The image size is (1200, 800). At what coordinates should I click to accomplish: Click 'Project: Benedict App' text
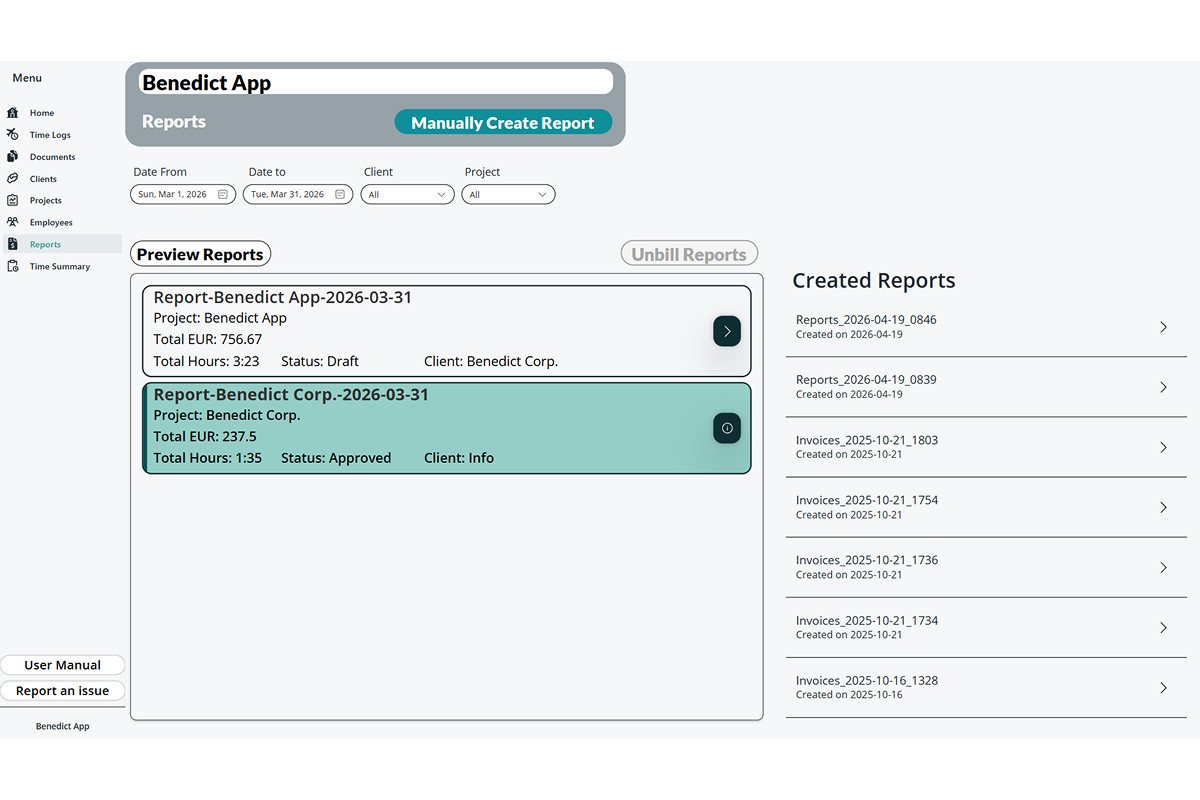[220, 318]
